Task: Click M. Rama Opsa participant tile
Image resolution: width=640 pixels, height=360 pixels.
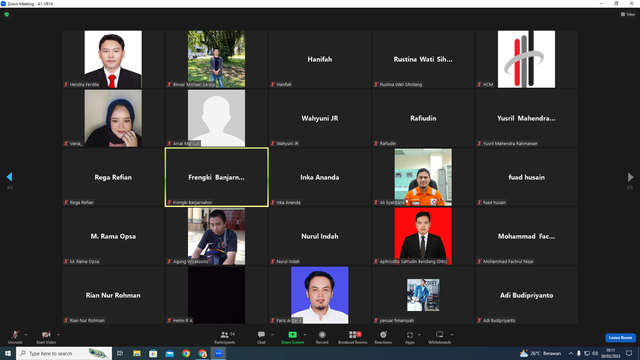Action: 113,236
